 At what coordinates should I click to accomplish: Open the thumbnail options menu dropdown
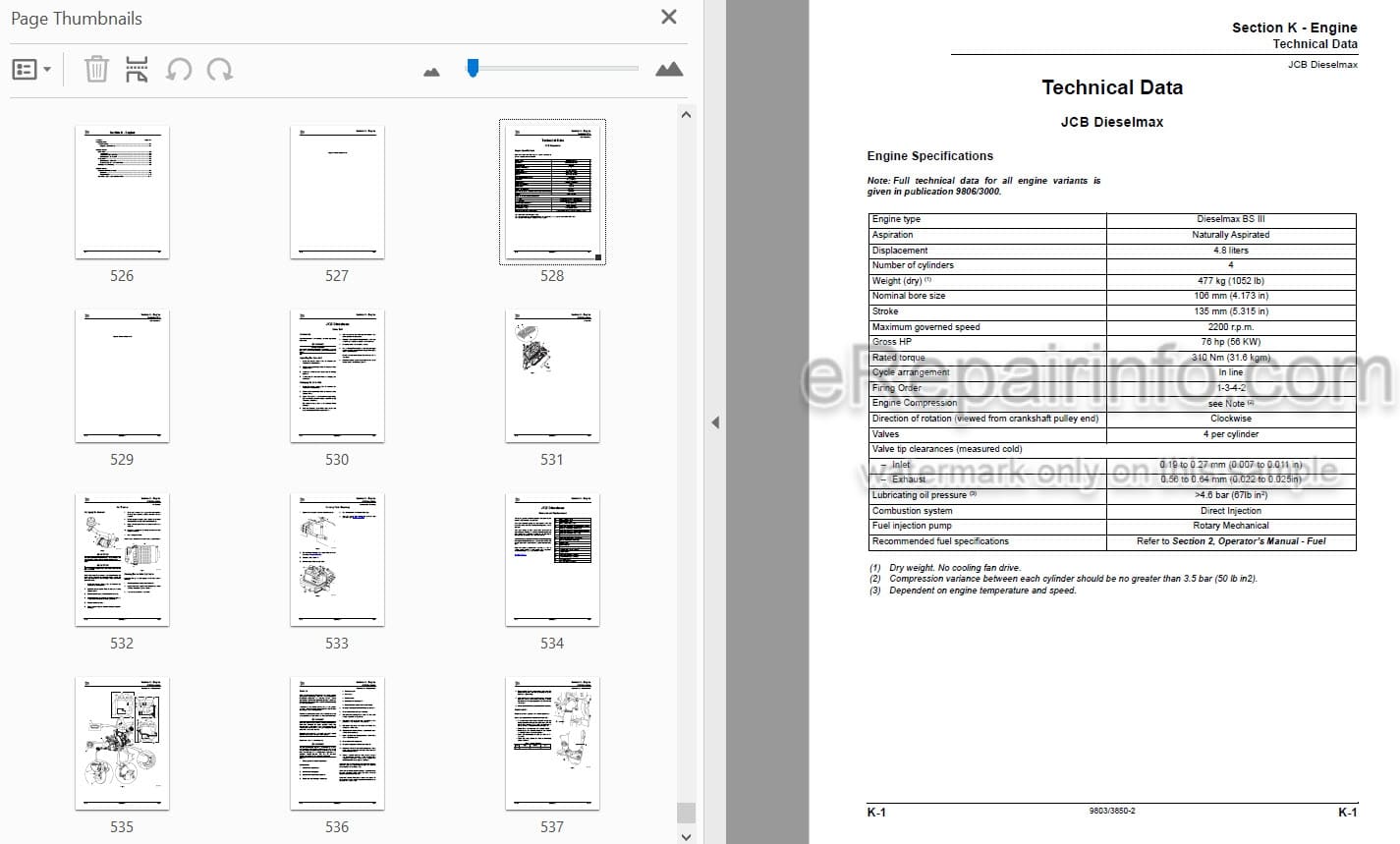(x=31, y=70)
